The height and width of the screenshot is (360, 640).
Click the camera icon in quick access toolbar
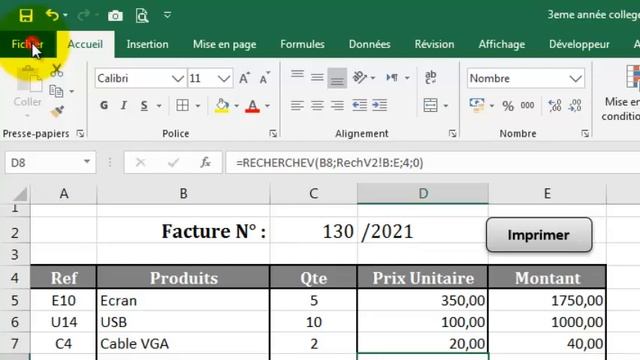[x=115, y=16]
